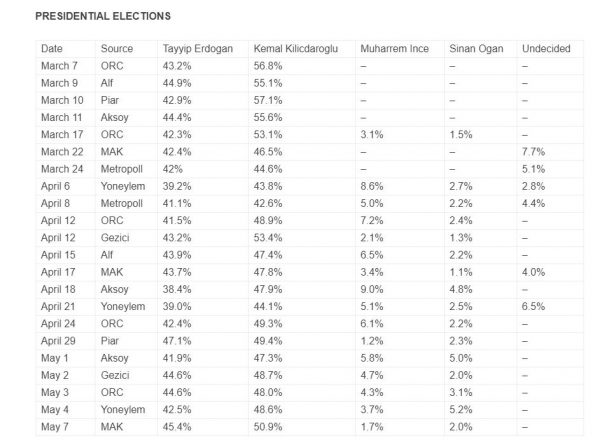Select the 50.9% cell in May 7 row
This screenshot has height=445, width=600.
tap(268, 427)
